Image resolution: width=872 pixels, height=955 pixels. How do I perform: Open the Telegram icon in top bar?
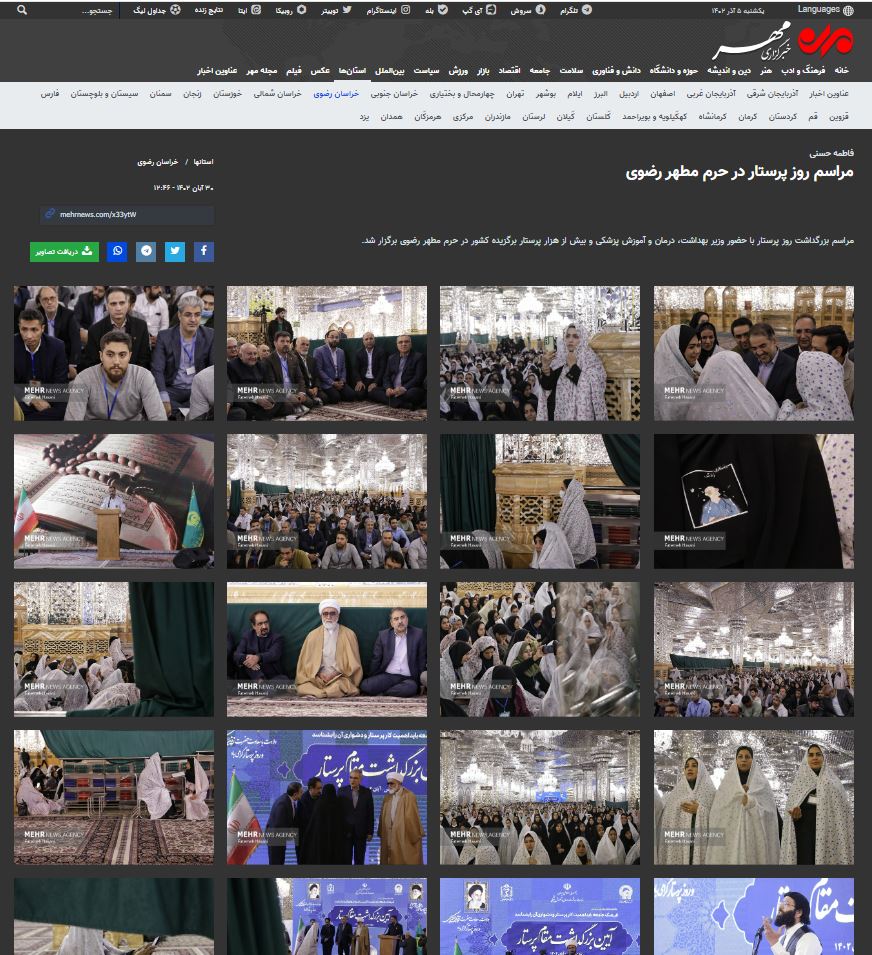tap(587, 10)
